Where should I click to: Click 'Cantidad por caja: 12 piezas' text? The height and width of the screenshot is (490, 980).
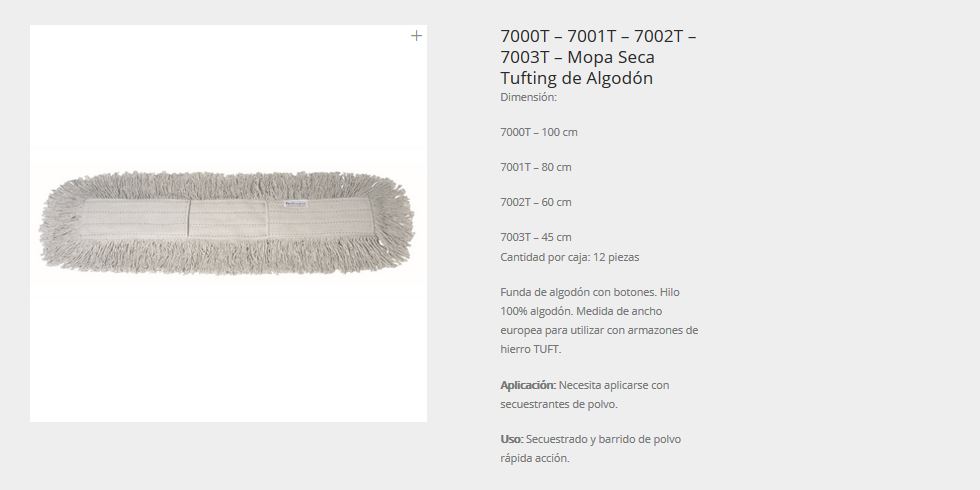pos(569,257)
